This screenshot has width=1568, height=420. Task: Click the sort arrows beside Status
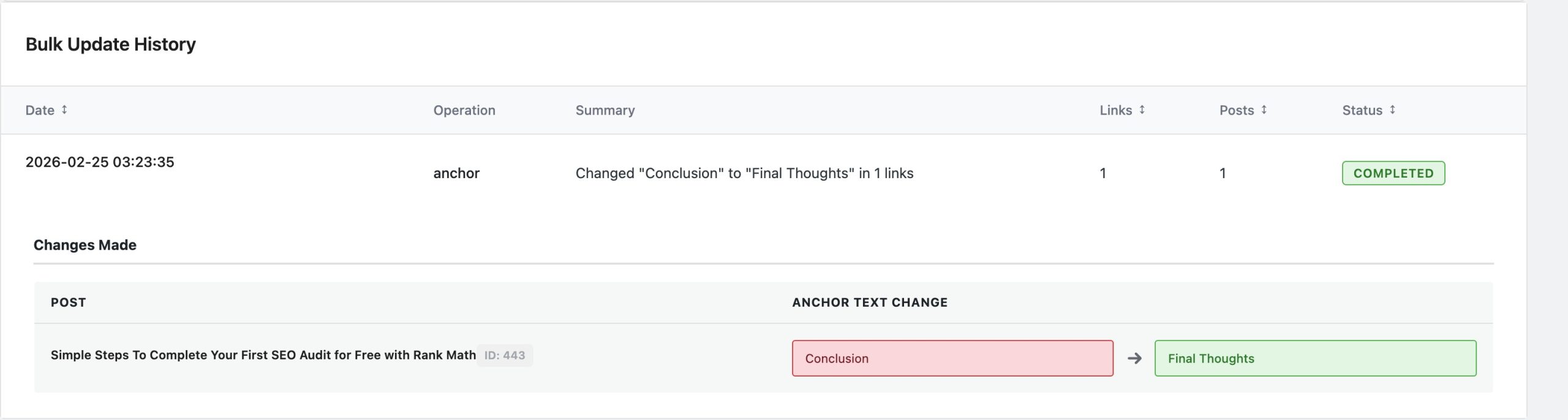tap(1392, 110)
